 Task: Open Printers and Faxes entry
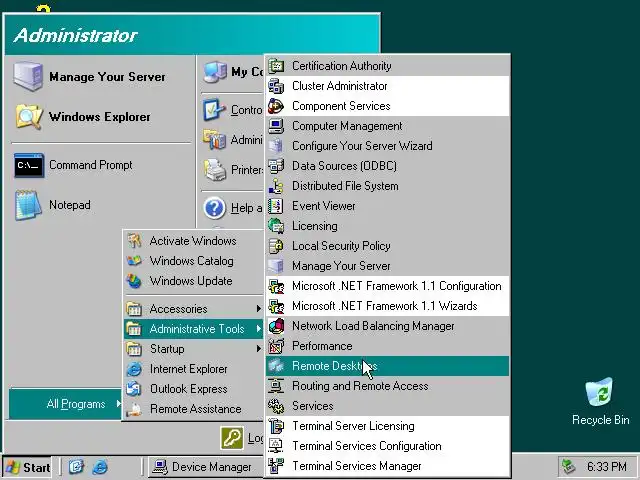pyautogui.click(x=233, y=170)
